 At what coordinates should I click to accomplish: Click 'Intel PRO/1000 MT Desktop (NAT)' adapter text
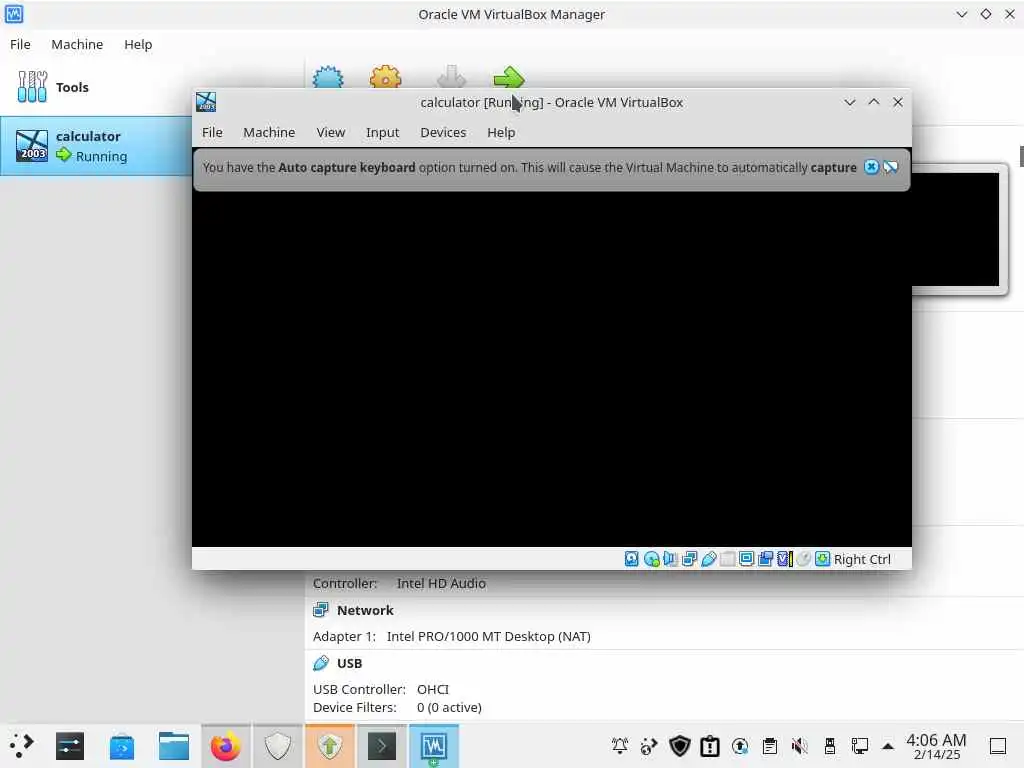[x=488, y=636]
